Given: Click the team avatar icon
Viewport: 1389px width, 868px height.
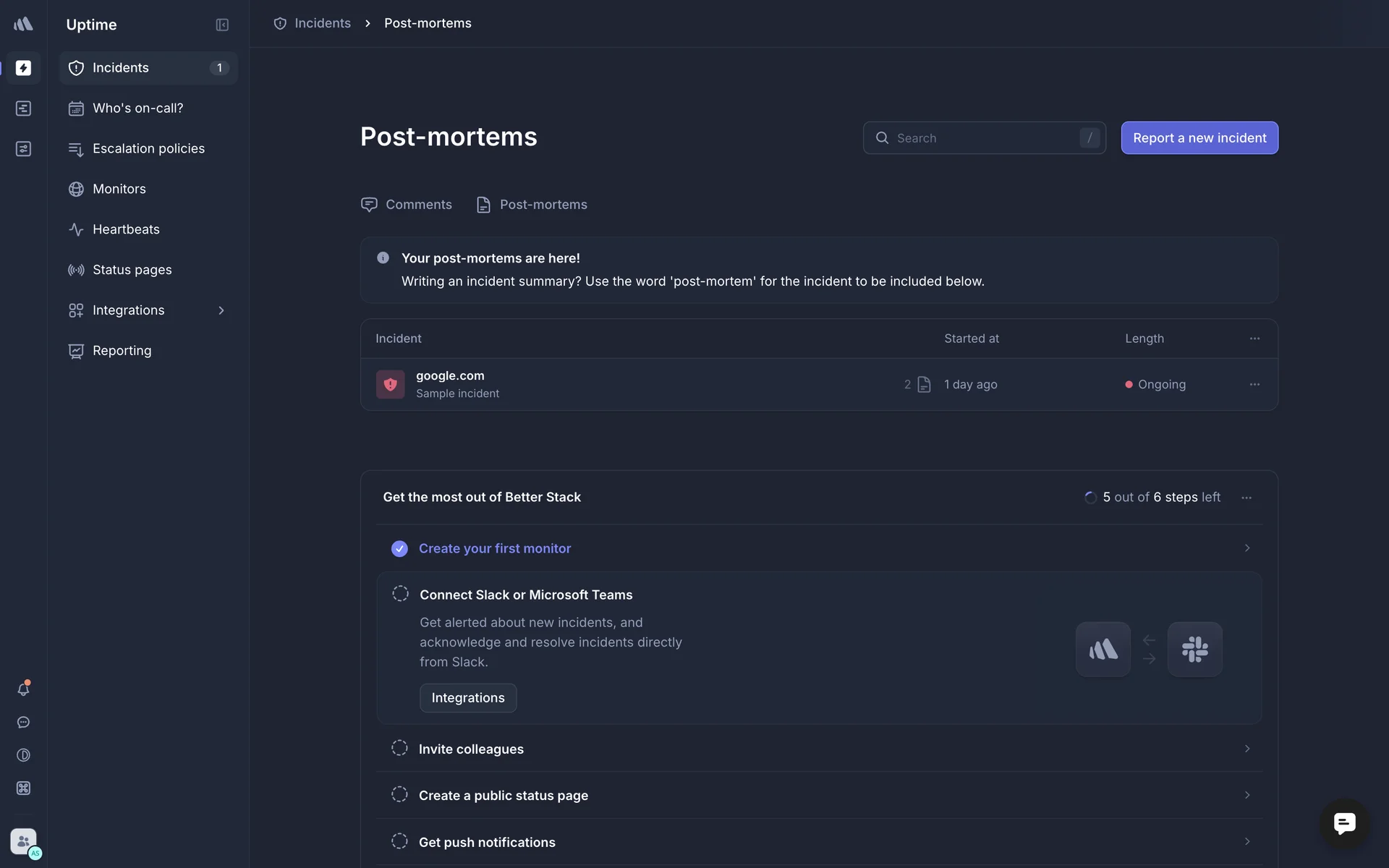Looking at the screenshot, I should pyautogui.click(x=24, y=842).
